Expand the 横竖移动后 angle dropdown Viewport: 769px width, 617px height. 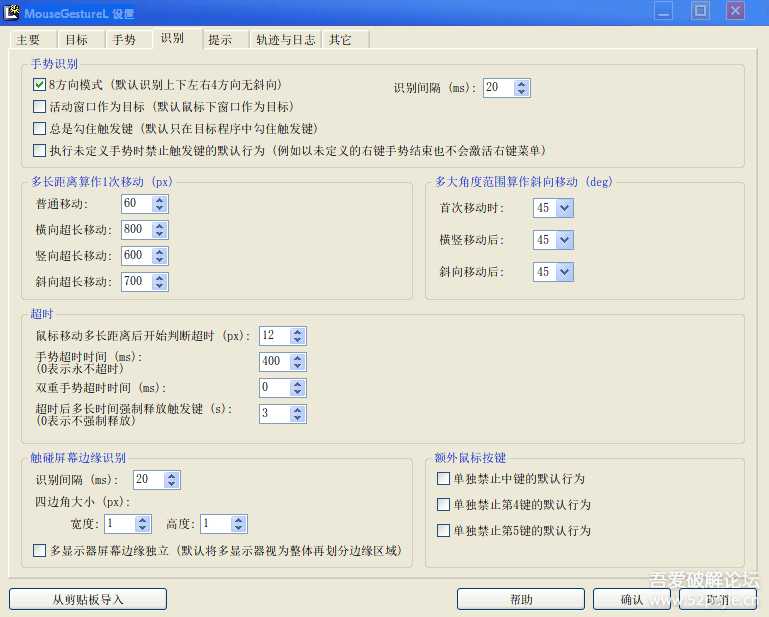[x=564, y=240]
